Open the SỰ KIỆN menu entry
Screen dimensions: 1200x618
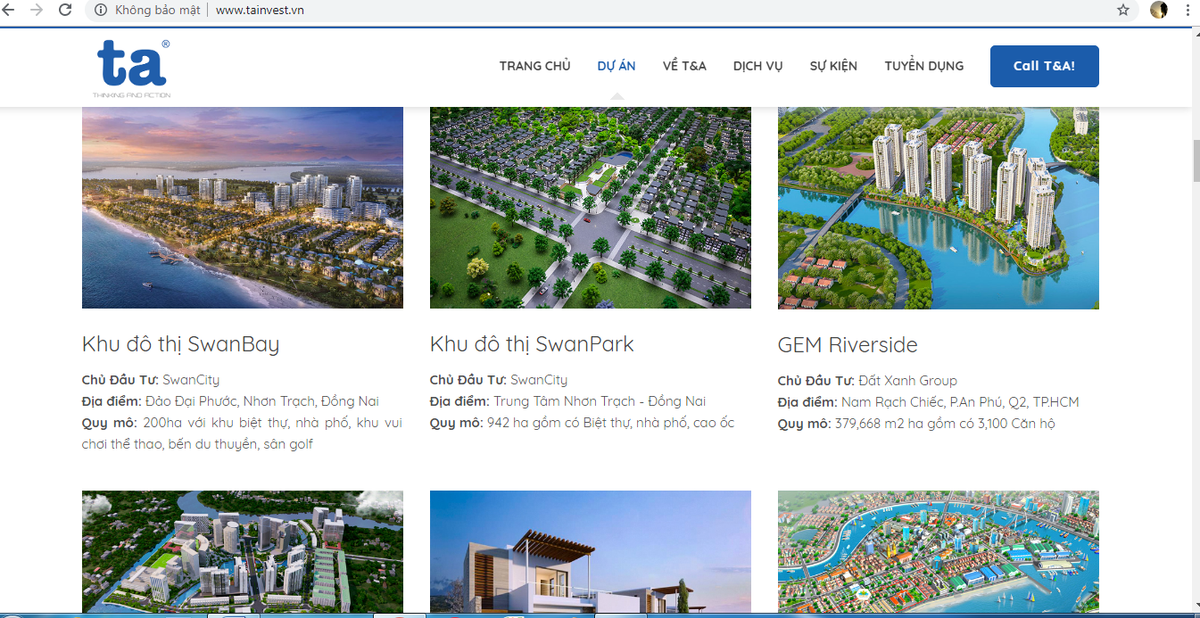[x=833, y=65]
